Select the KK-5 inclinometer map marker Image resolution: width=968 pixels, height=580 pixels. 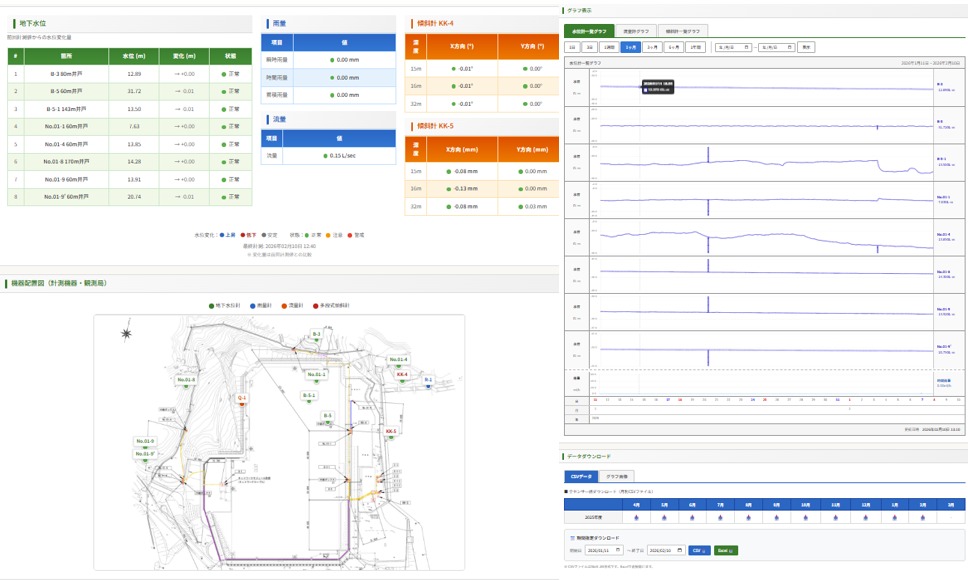point(390,431)
